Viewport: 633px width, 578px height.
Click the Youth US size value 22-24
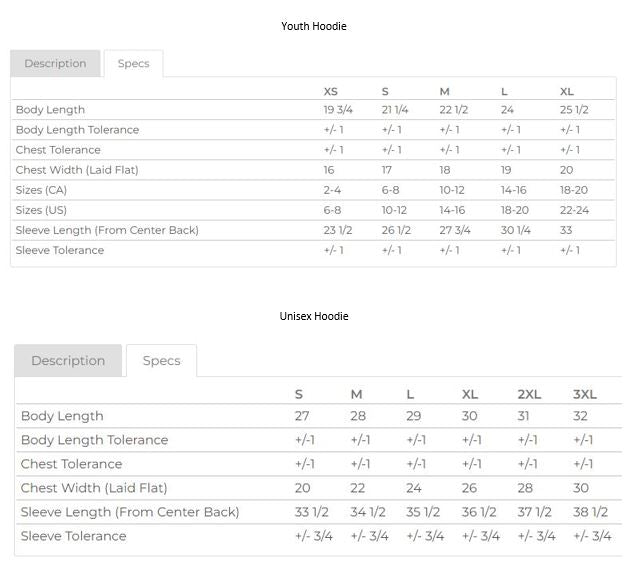click(574, 210)
